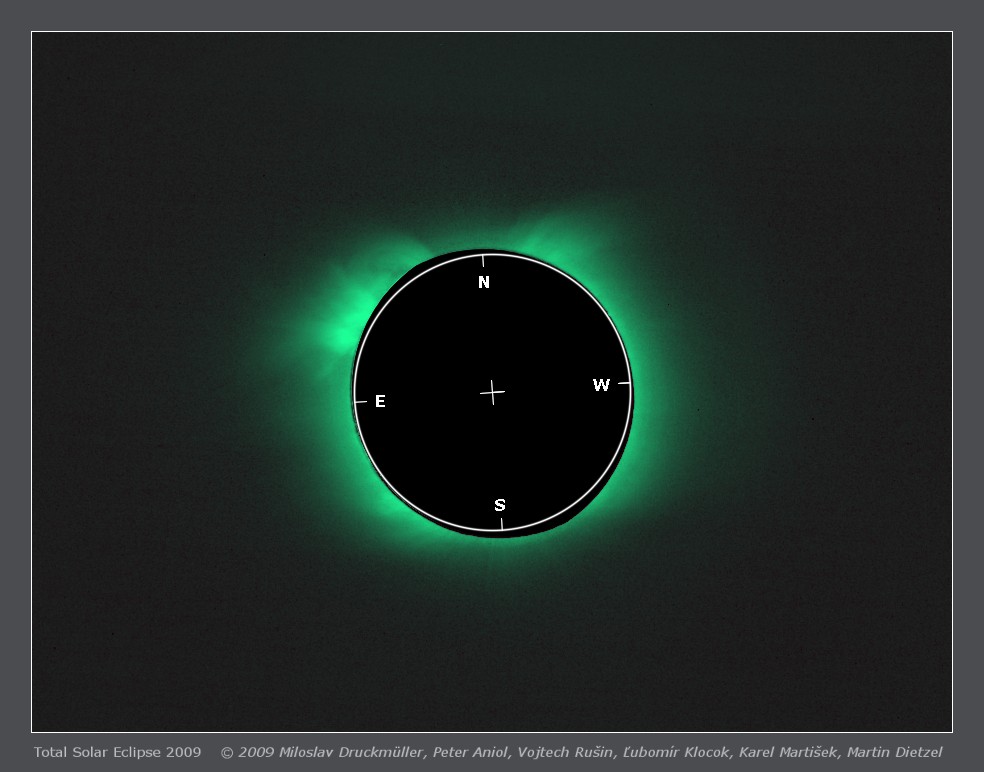Image resolution: width=984 pixels, height=772 pixels.
Task: Click the "Total Solar Eclipse 2009" caption
Action: point(117,752)
